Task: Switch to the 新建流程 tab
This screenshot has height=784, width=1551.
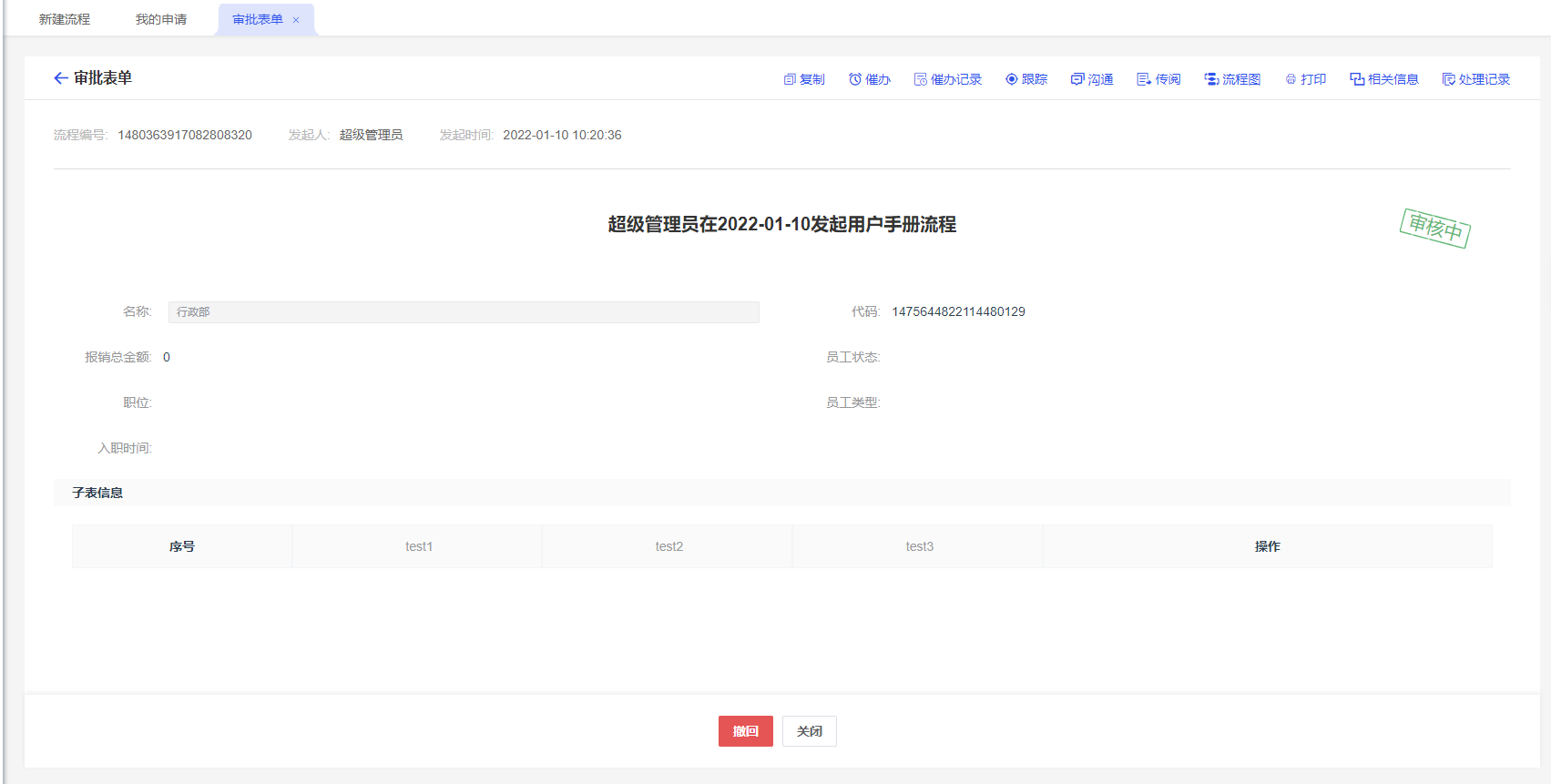Action: point(65,19)
